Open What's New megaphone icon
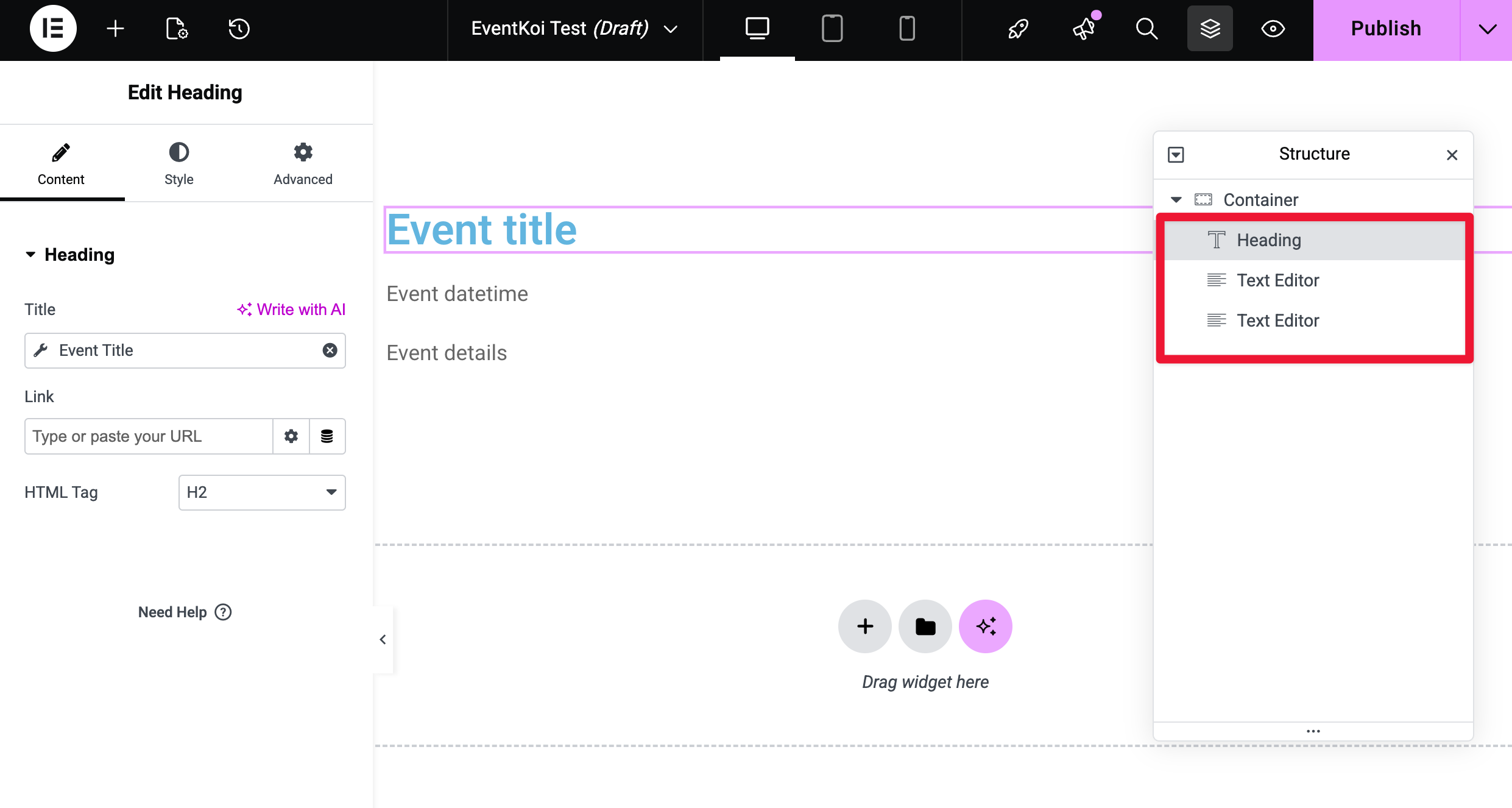The image size is (1512, 808). tap(1084, 29)
